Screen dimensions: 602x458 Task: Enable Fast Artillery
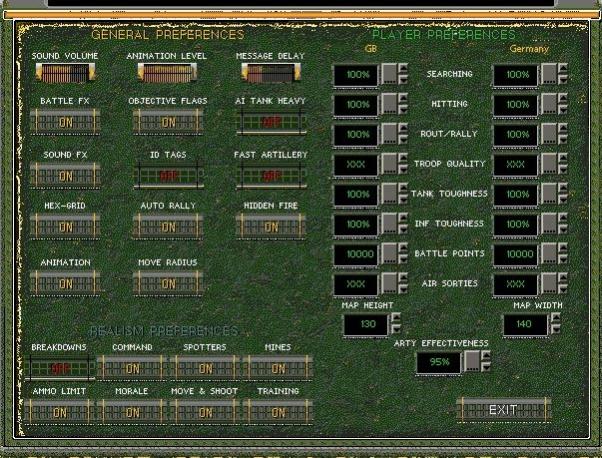tap(270, 175)
